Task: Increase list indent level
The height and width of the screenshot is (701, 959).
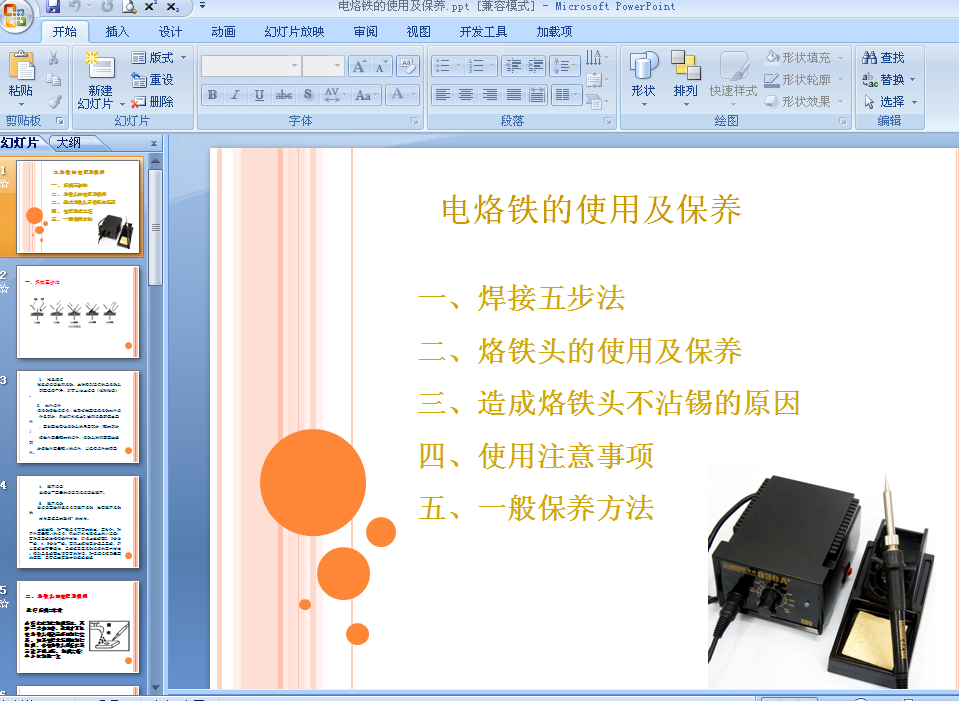Action: [x=535, y=66]
